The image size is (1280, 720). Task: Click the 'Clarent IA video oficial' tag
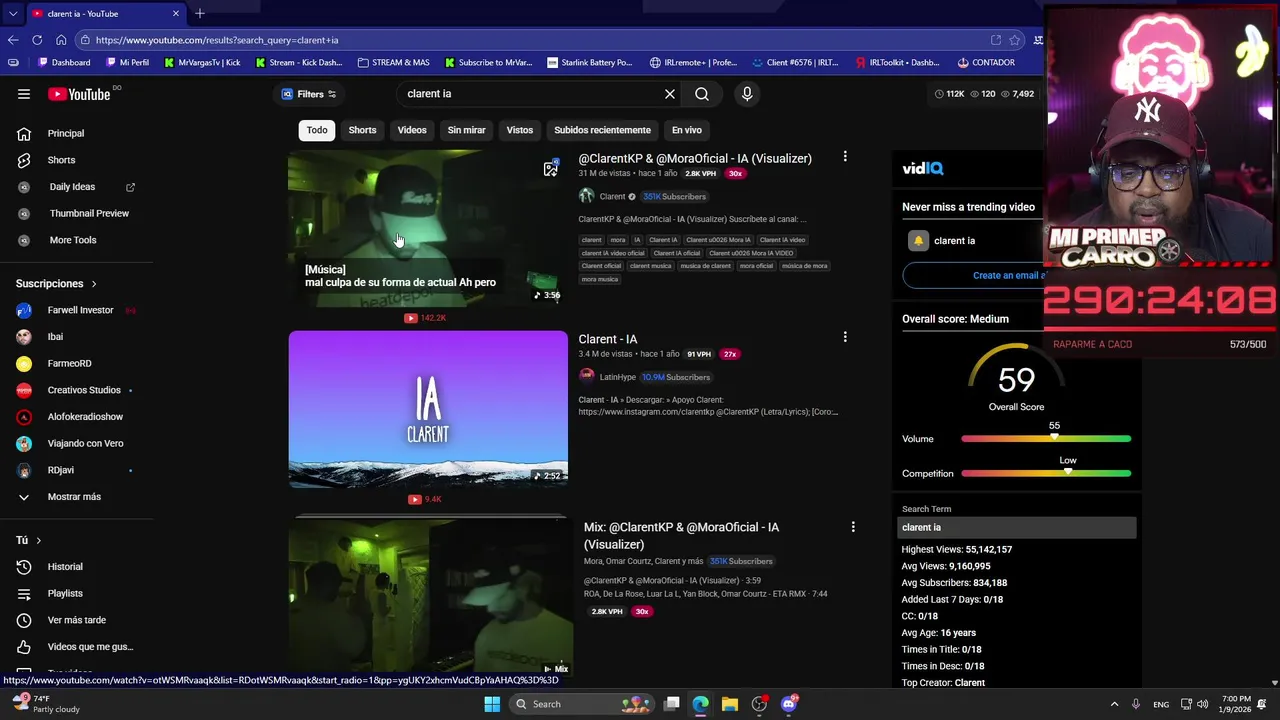(613, 253)
